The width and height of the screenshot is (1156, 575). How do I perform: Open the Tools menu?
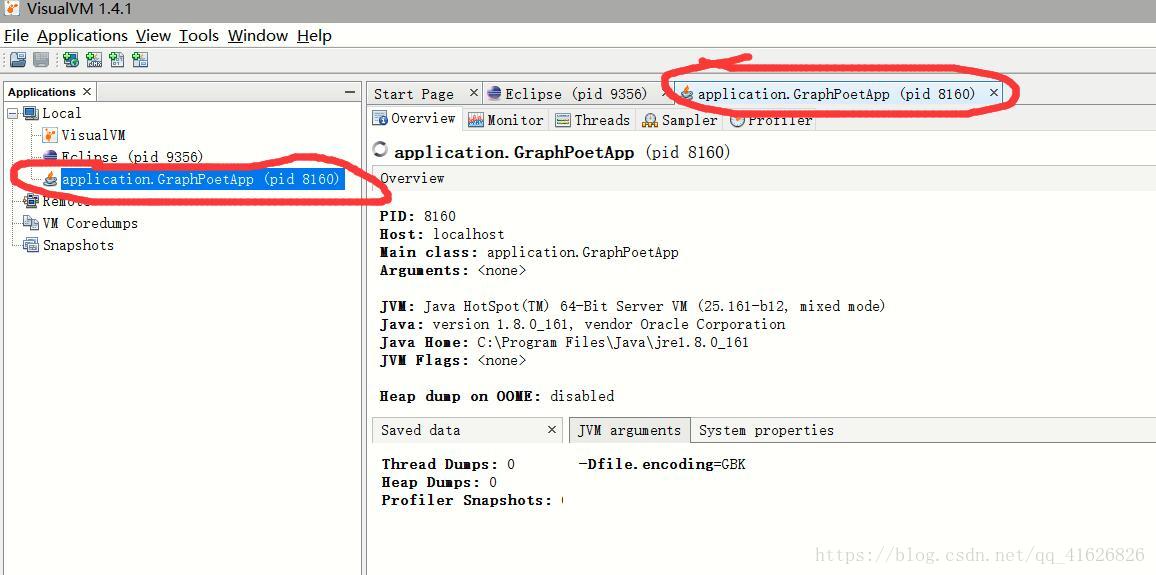[x=199, y=35]
